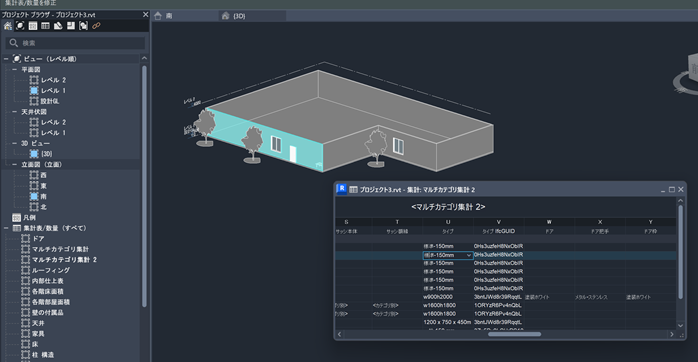Collapse the 天井伏図 branch

(x=15, y=112)
